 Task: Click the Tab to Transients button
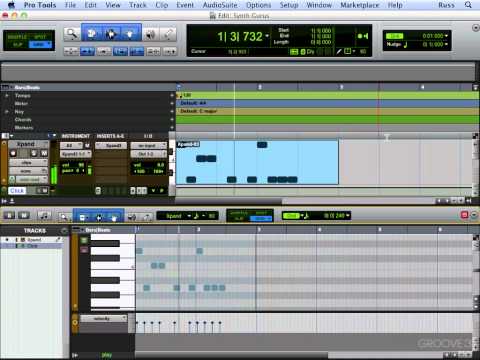click(88, 51)
